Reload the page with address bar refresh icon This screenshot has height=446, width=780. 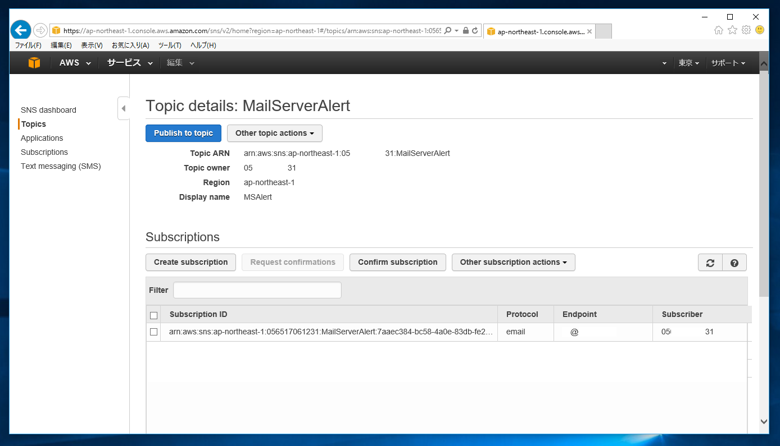475,30
